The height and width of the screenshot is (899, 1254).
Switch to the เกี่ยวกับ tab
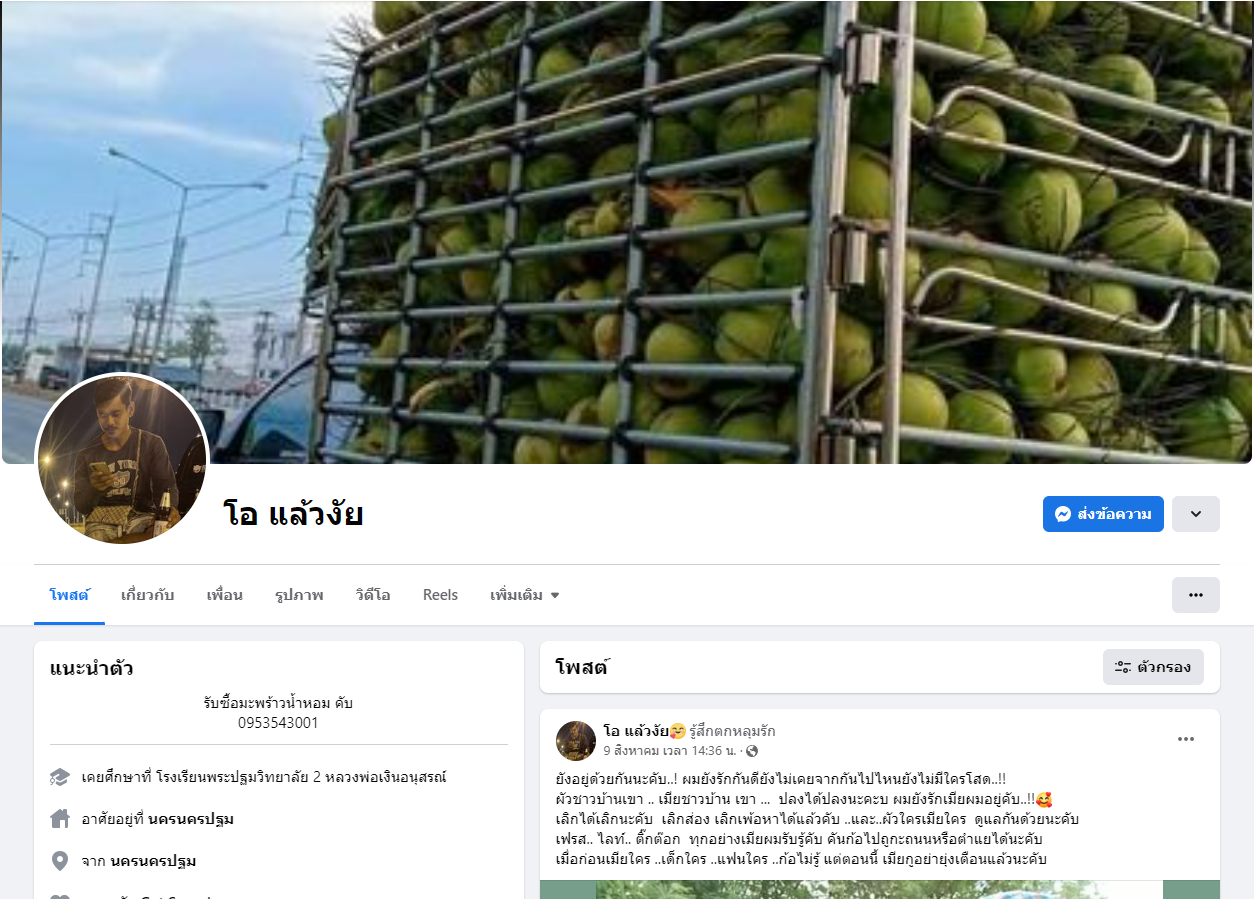(148, 595)
